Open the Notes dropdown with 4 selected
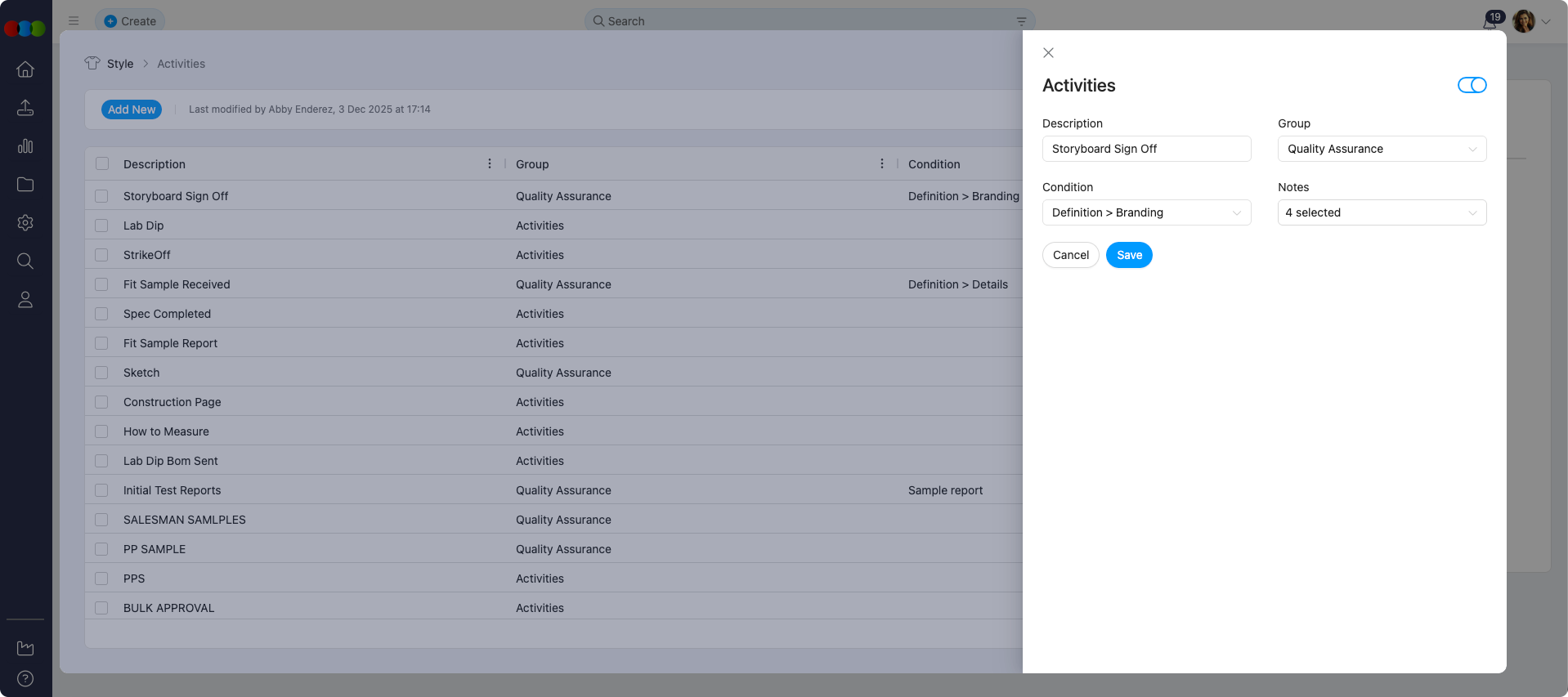The width and height of the screenshot is (1568, 697). pyautogui.click(x=1382, y=212)
